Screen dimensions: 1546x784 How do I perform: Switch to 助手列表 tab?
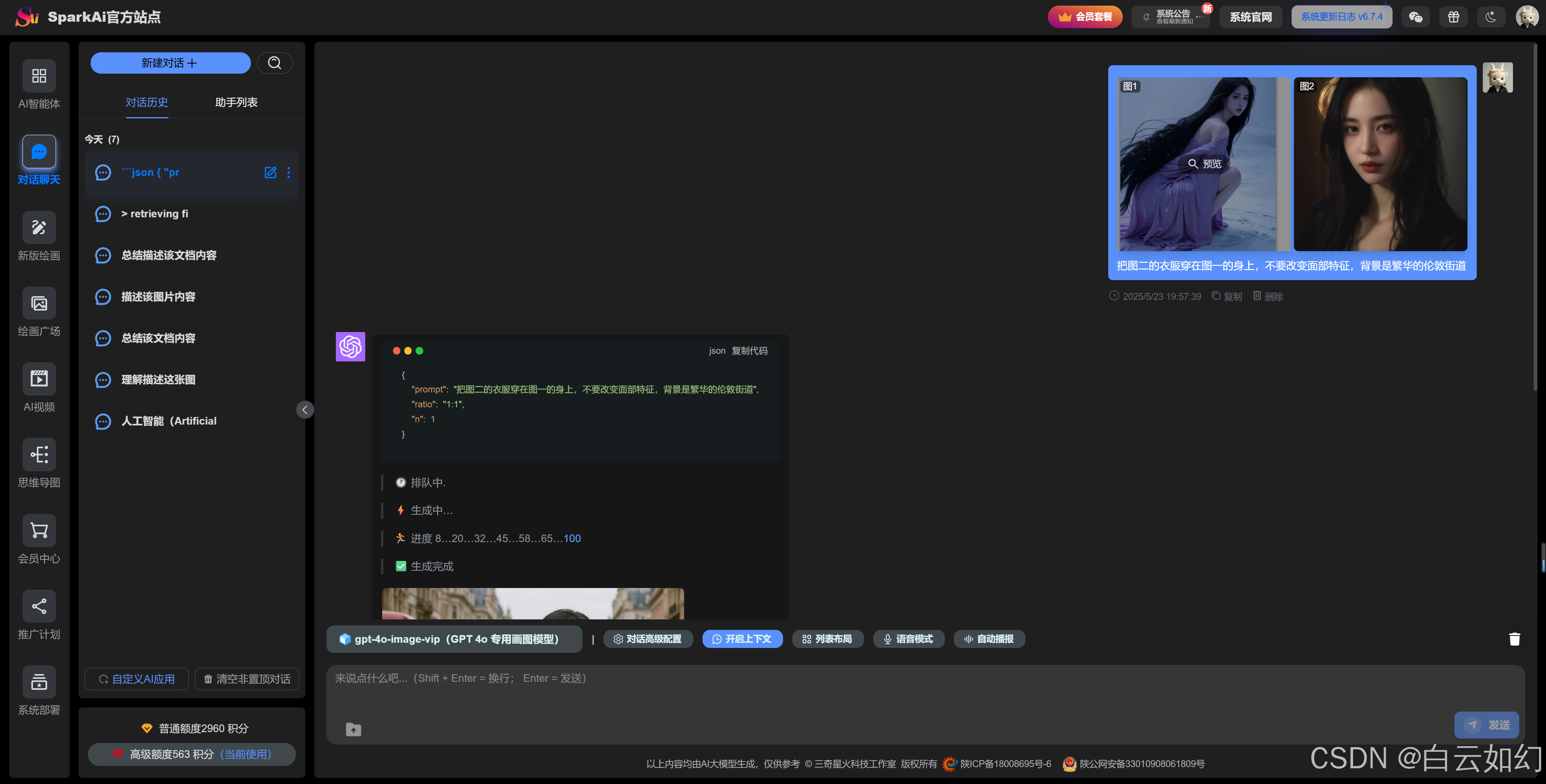[236, 103]
